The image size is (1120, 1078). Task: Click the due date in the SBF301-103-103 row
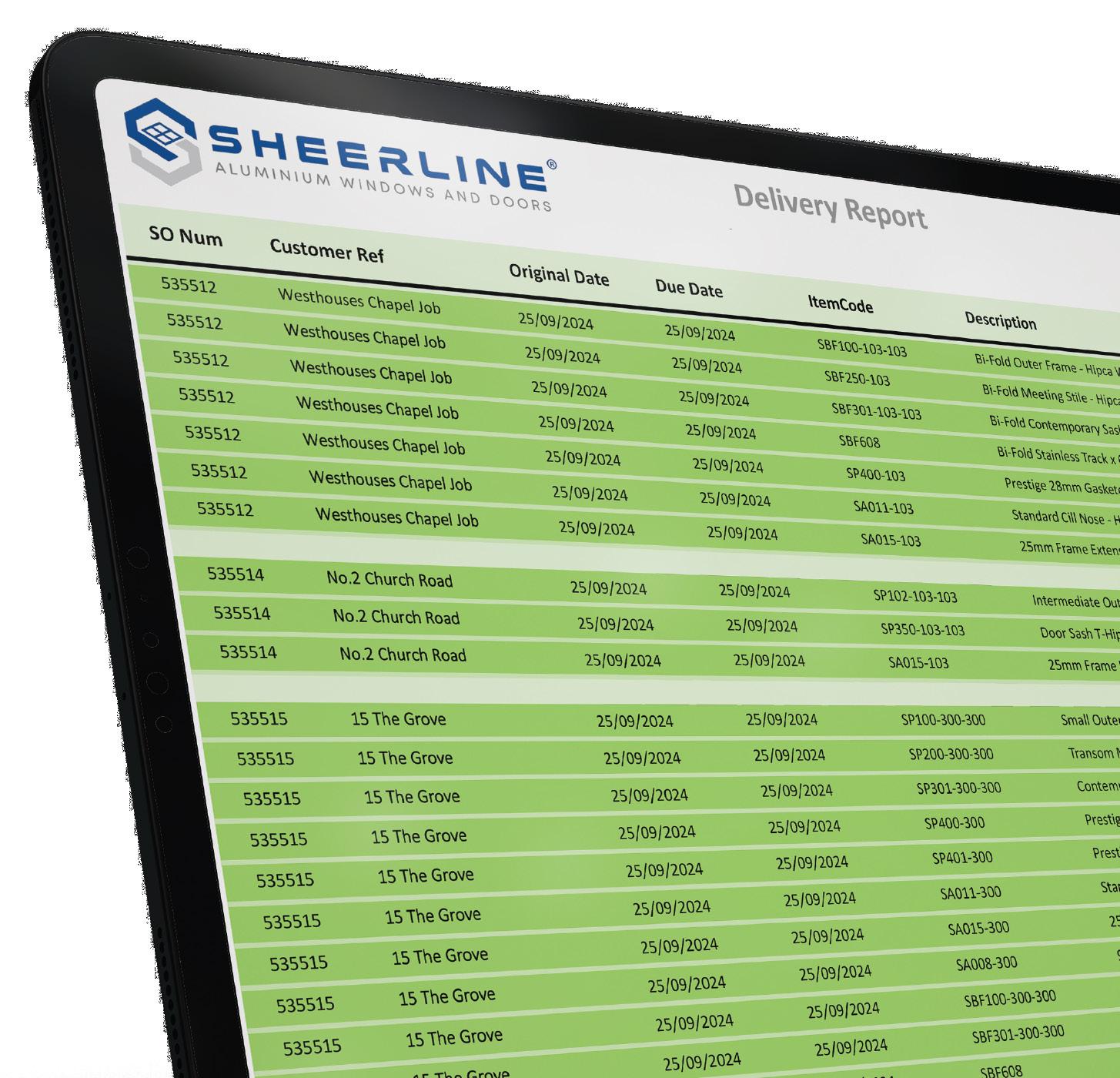[x=714, y=398]
